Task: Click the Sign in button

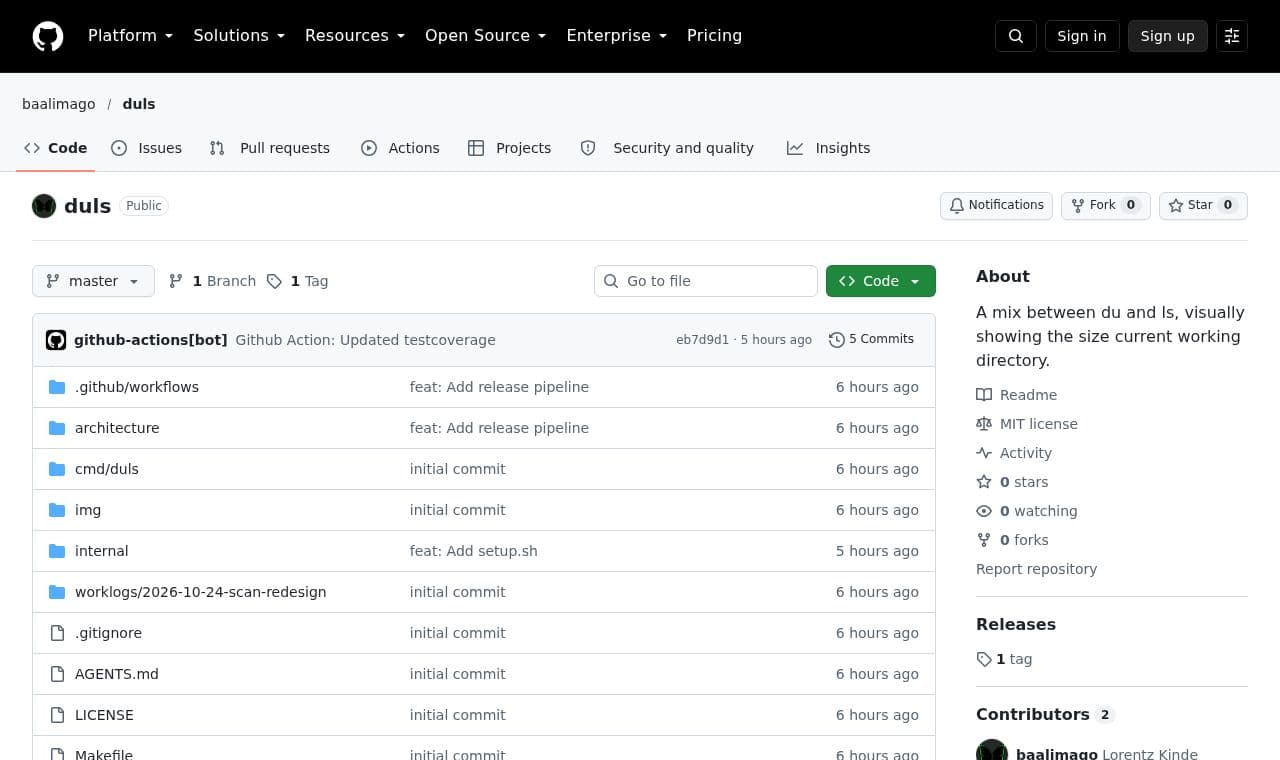Action: pyautogui.click(x=1082, y=36)
